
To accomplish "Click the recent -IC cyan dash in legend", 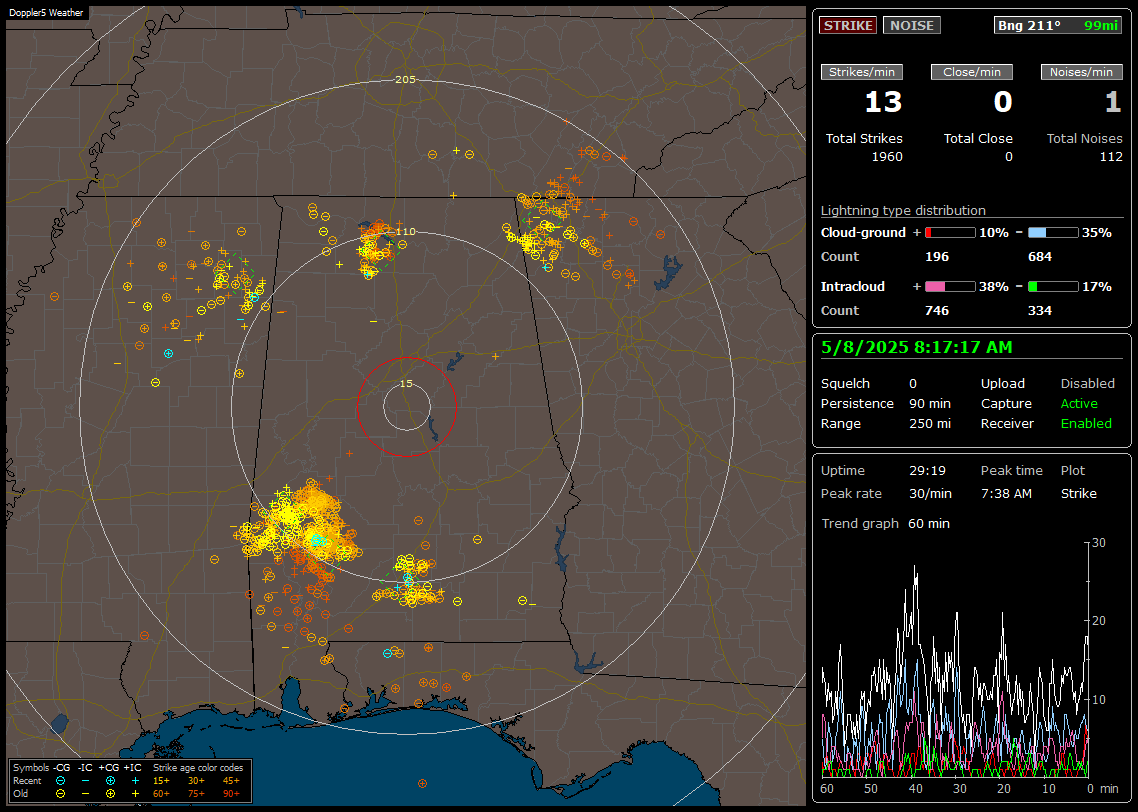I will coord(86,781).
